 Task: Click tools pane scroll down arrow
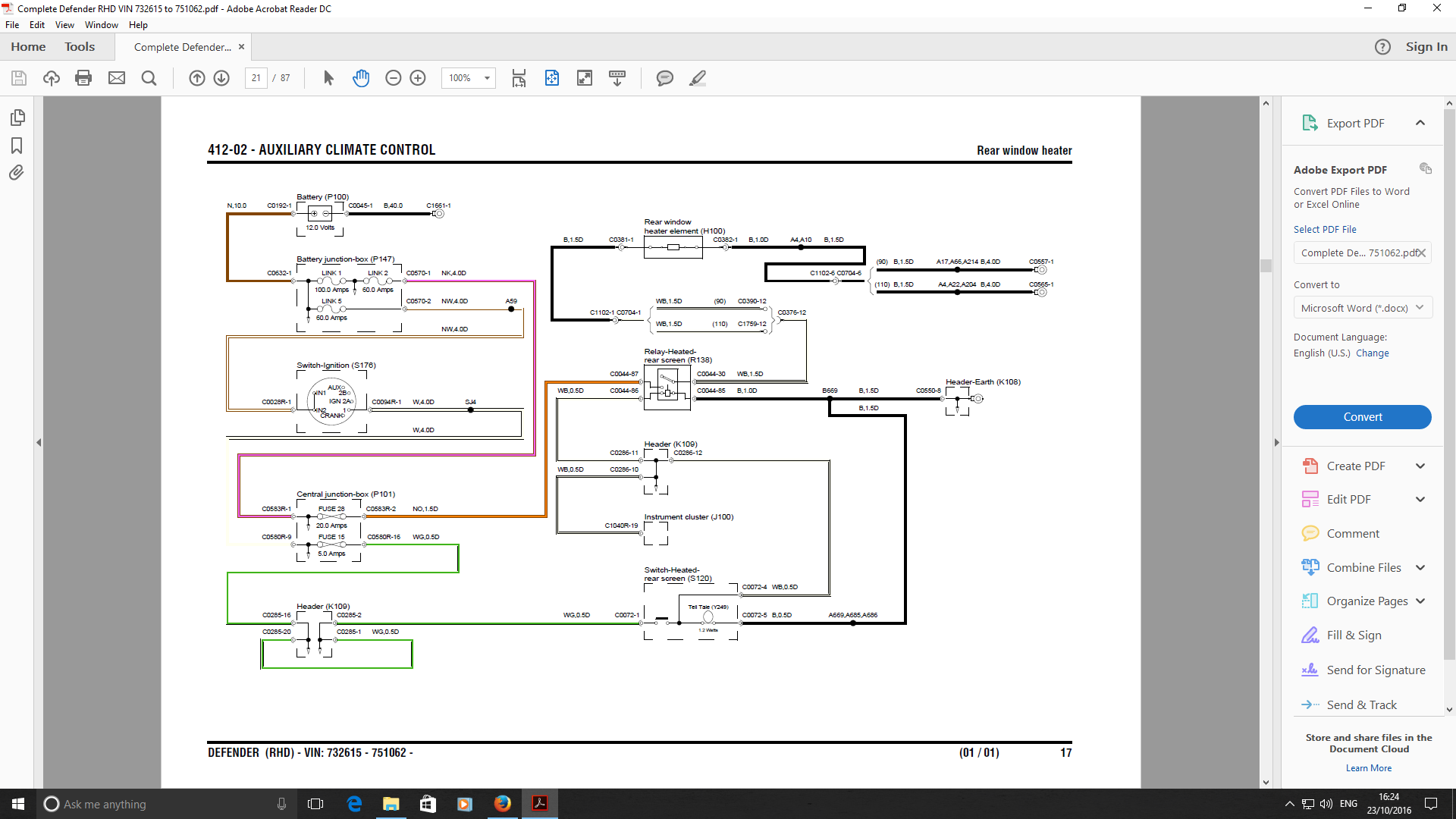1449,711
